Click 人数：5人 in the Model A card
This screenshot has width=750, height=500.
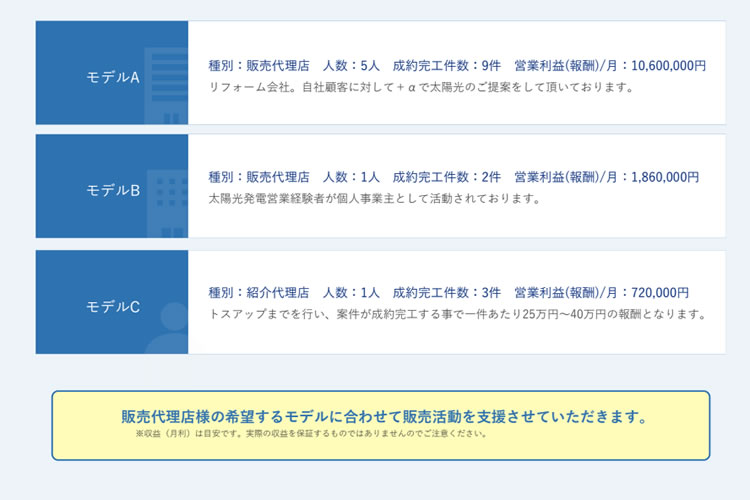pyautogui.click(x=352, y=66)
